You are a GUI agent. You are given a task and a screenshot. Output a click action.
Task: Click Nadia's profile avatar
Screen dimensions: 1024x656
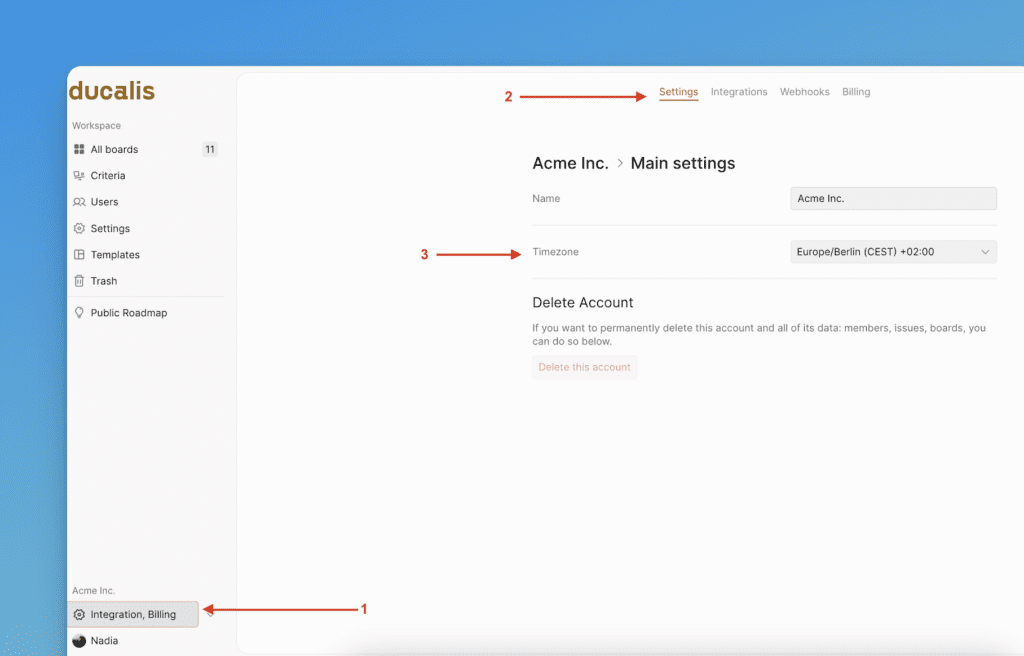pyautogui.click(x=79, y=641)
